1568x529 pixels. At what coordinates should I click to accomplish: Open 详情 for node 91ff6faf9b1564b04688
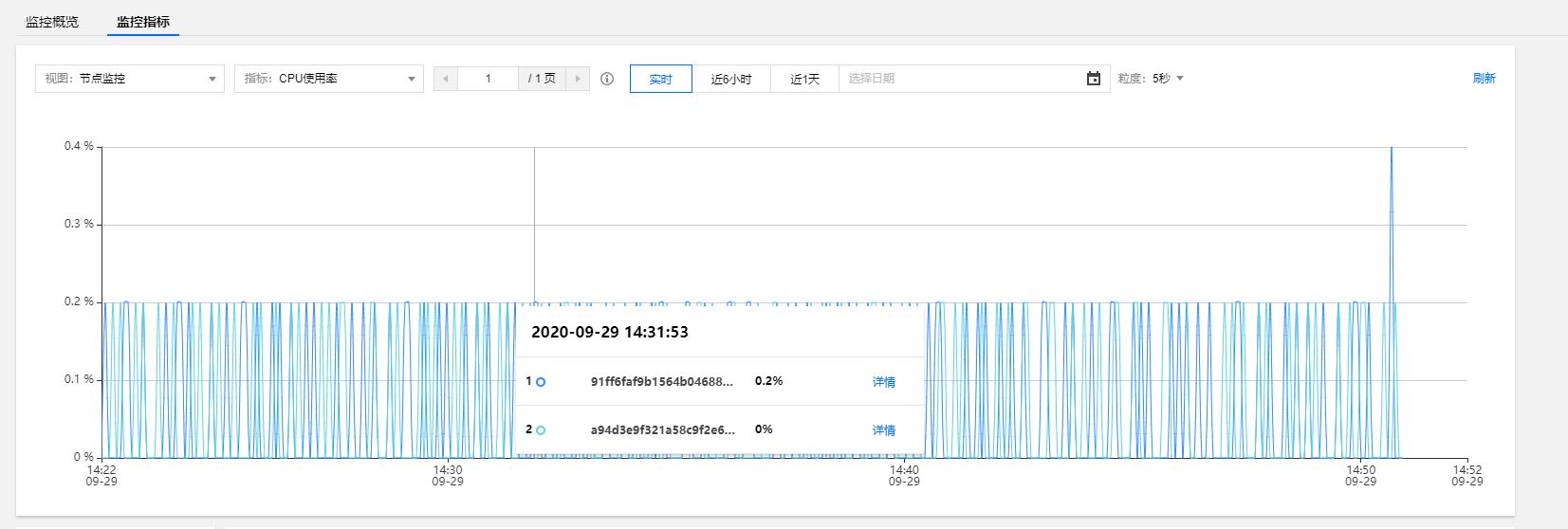pos(883,382)
